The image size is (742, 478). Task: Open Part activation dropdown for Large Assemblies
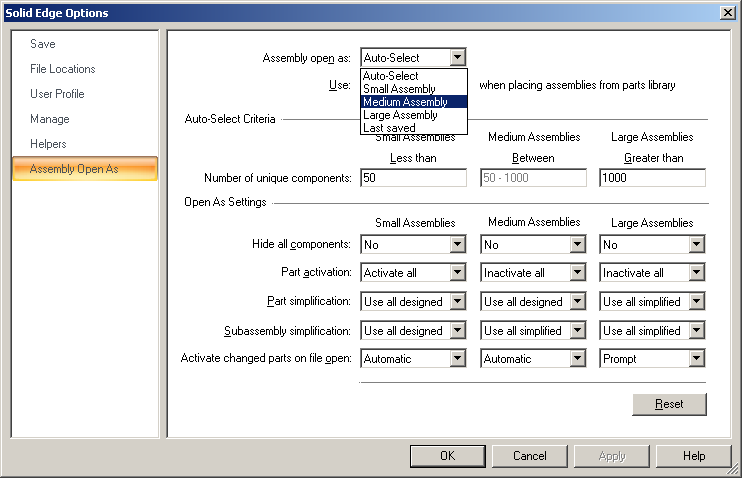(652, 273)
